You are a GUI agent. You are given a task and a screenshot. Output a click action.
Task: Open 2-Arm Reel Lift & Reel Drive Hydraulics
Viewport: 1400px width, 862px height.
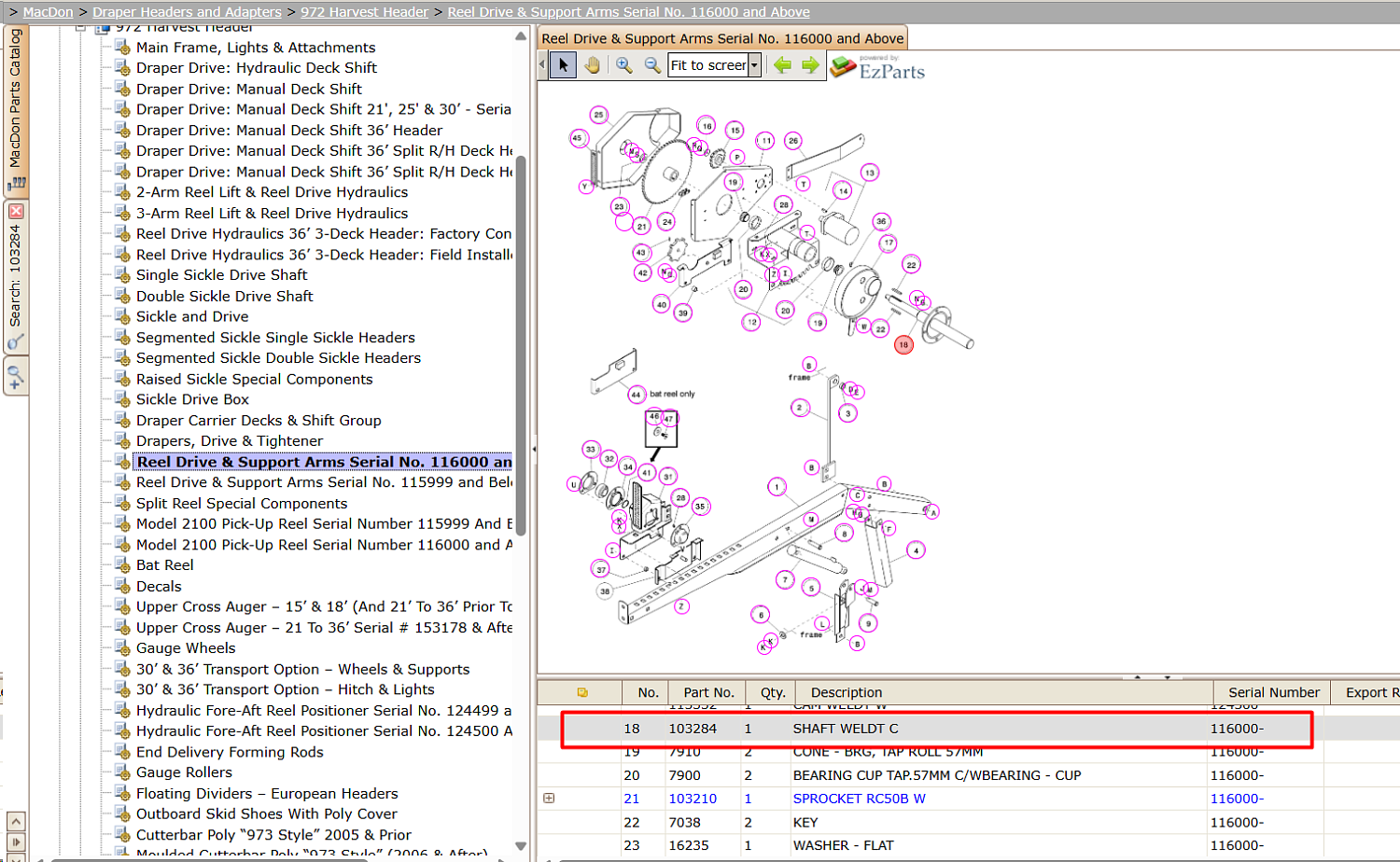coord(272,192)
